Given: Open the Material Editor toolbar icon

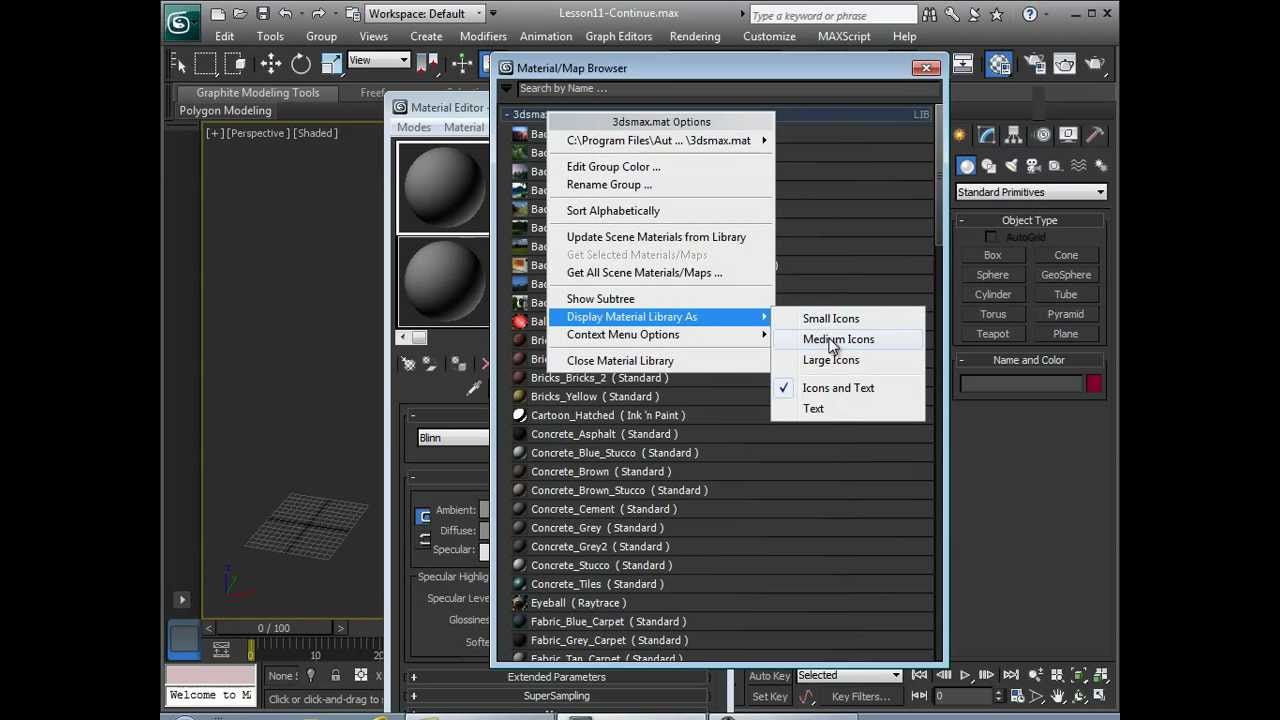Looking at the screenshot, I should 1000,64.
